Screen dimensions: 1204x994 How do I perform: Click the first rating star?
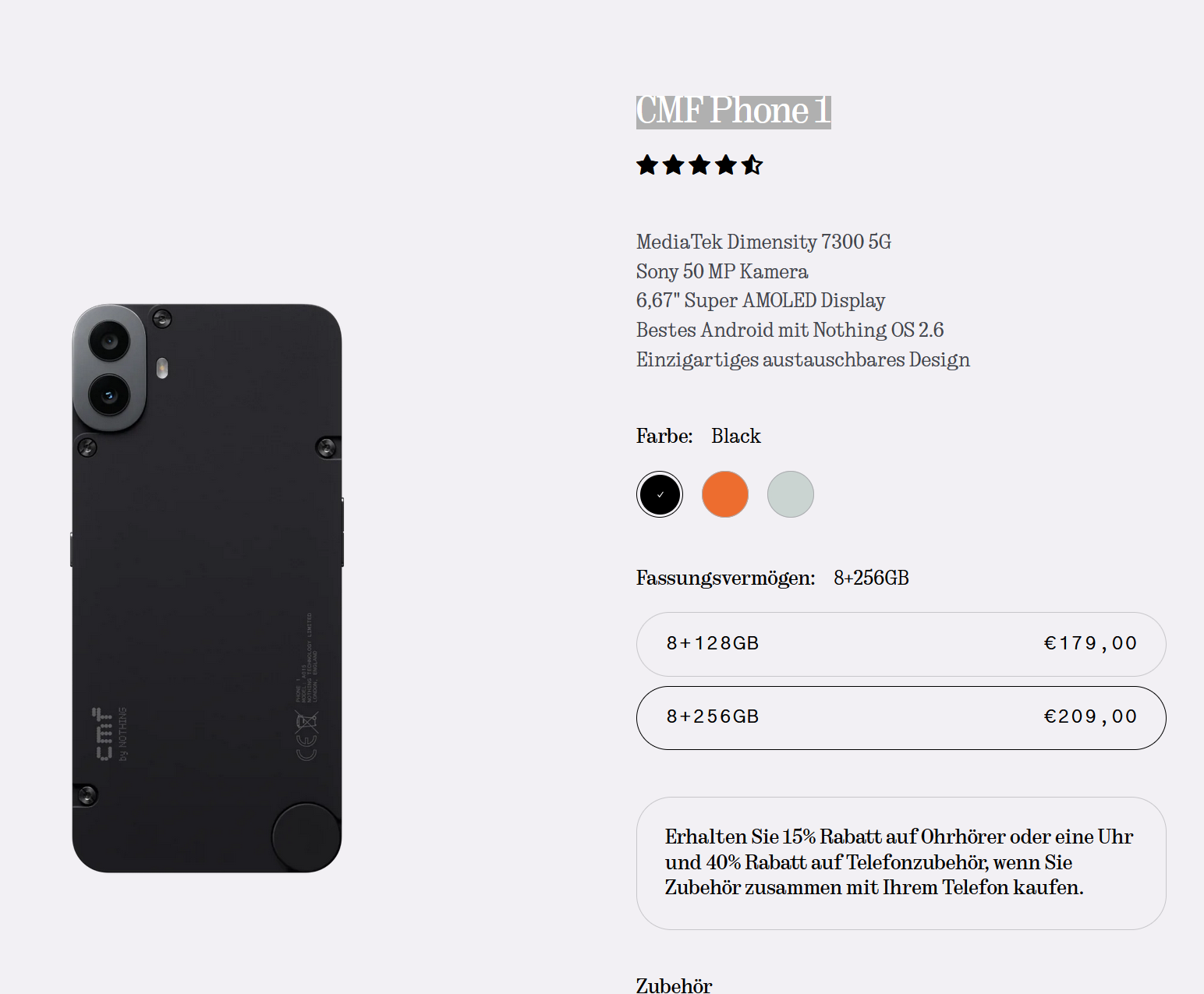point(647,165)
